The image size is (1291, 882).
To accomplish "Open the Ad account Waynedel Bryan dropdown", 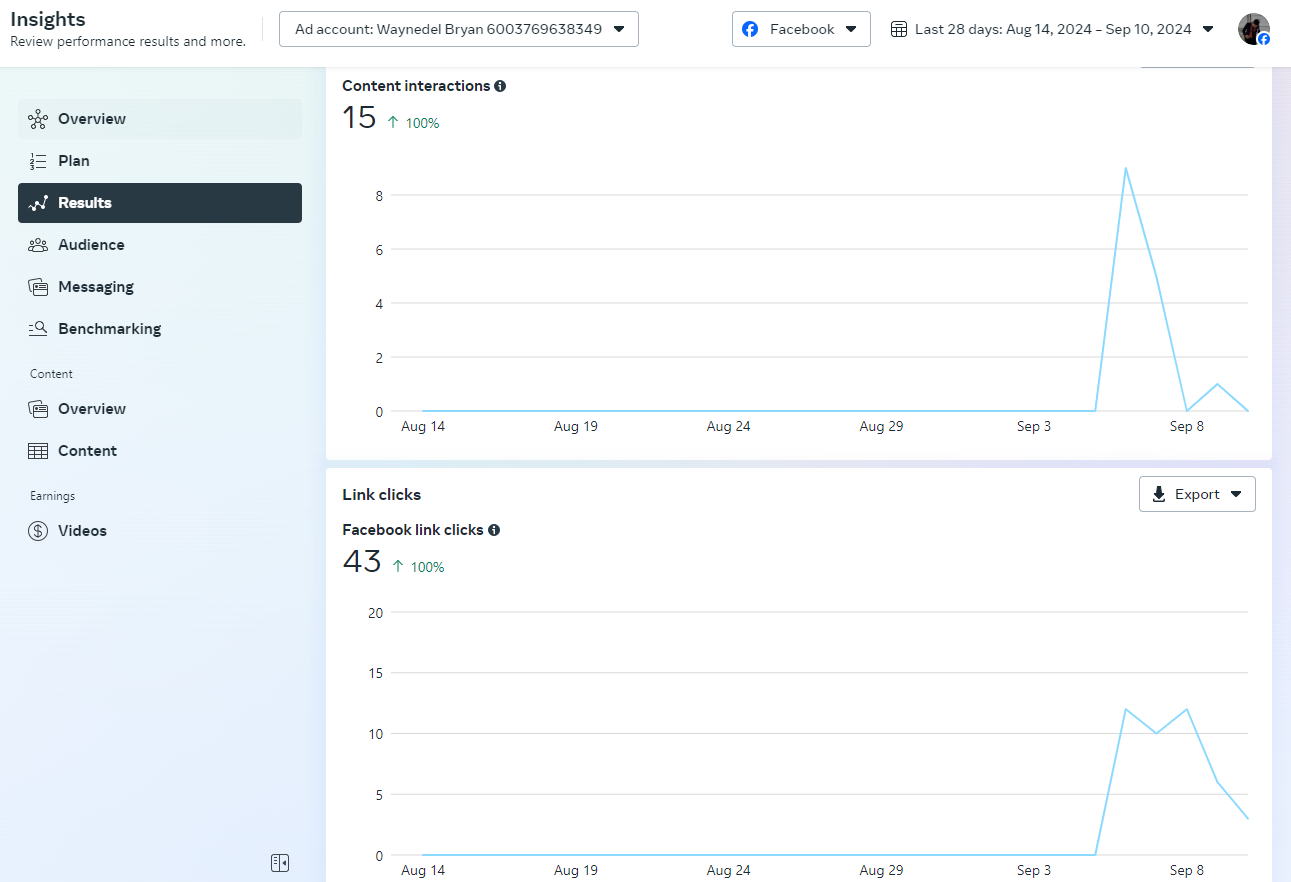I will coord(459,29).
